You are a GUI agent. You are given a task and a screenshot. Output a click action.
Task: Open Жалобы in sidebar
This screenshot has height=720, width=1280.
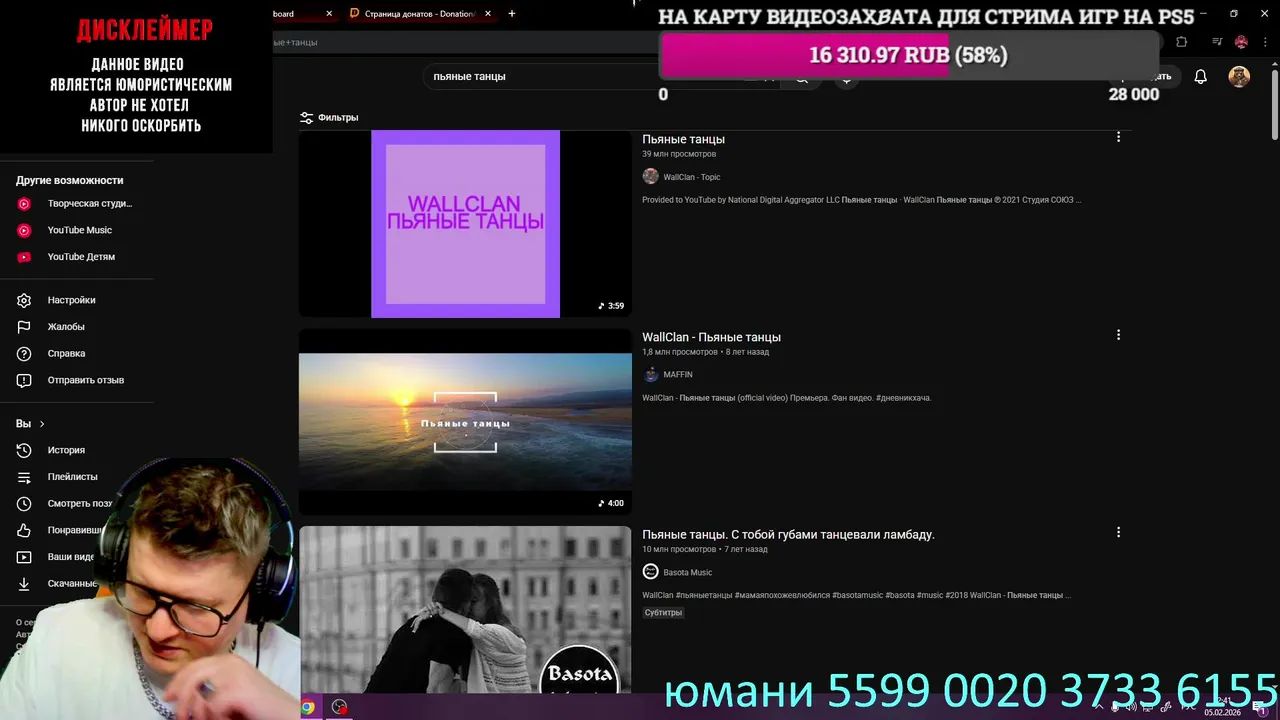(76, 327)
